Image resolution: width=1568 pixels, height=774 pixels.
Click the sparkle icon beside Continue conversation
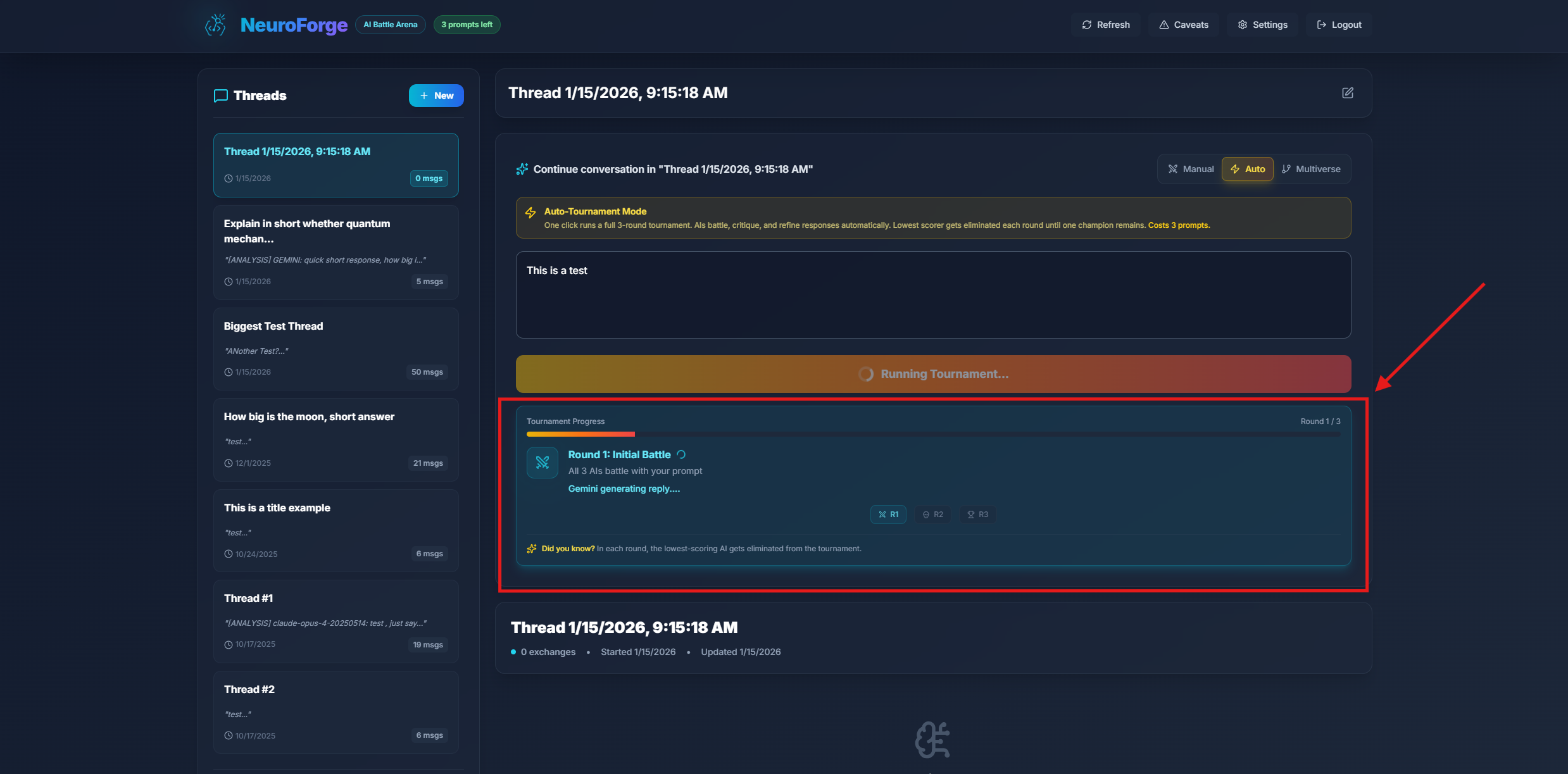coord(522,169)
